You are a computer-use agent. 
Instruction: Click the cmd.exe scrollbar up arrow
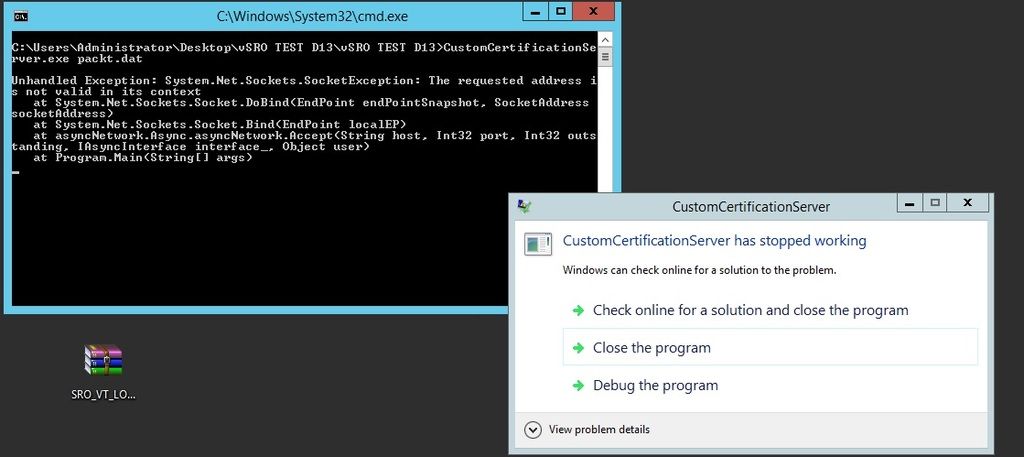click(605, 45)
